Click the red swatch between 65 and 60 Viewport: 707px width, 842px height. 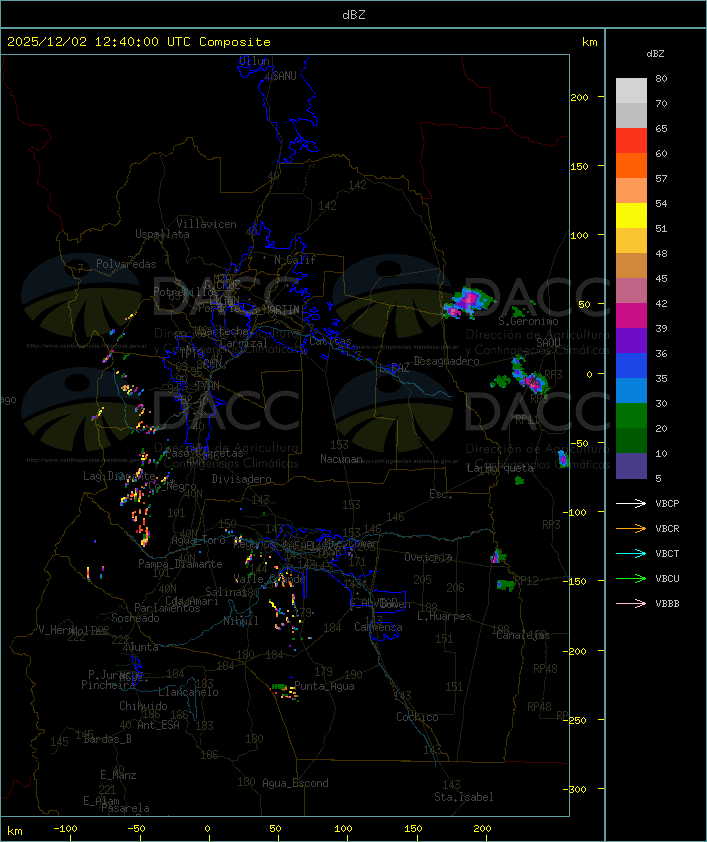[631, 141]
